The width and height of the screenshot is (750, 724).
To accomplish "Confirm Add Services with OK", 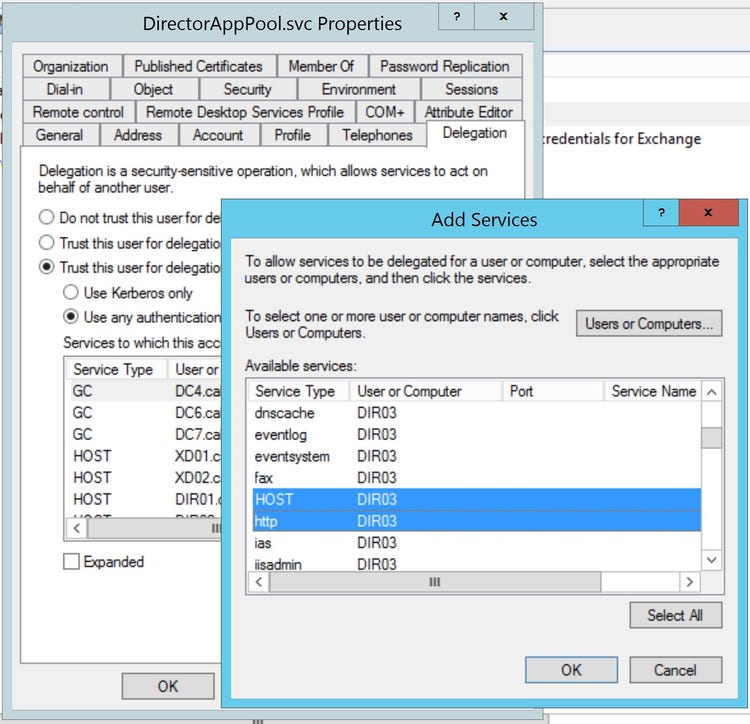I will click(x=571, y=669).
